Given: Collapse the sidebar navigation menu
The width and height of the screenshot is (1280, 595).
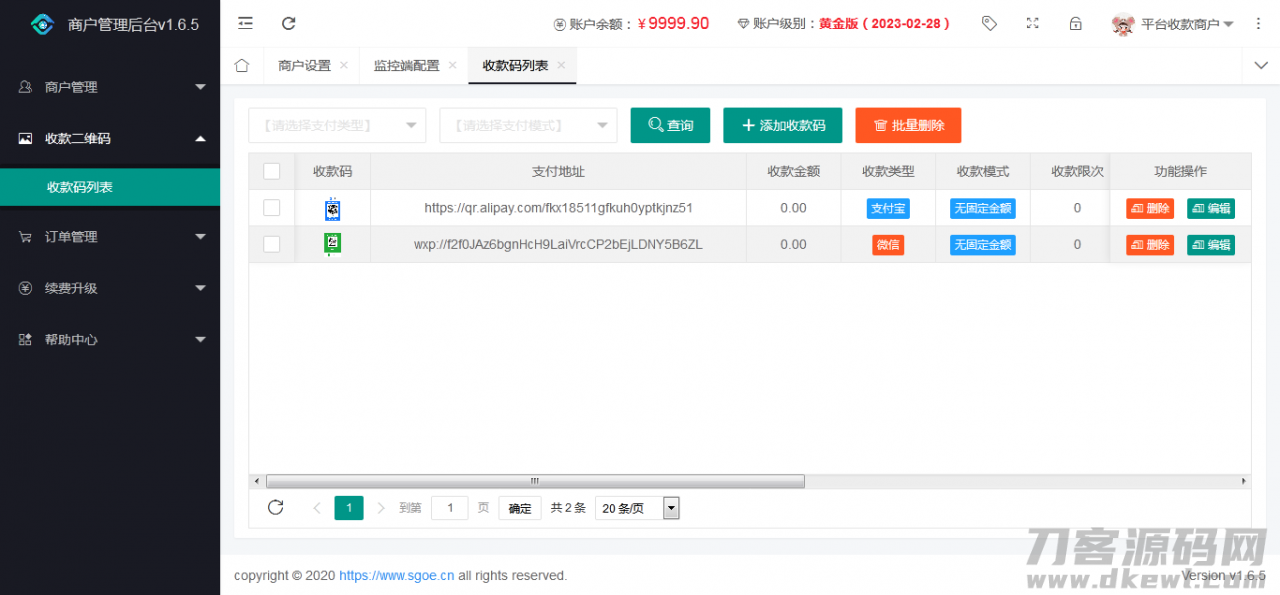Looking at the screenshot, I should 245,22.
